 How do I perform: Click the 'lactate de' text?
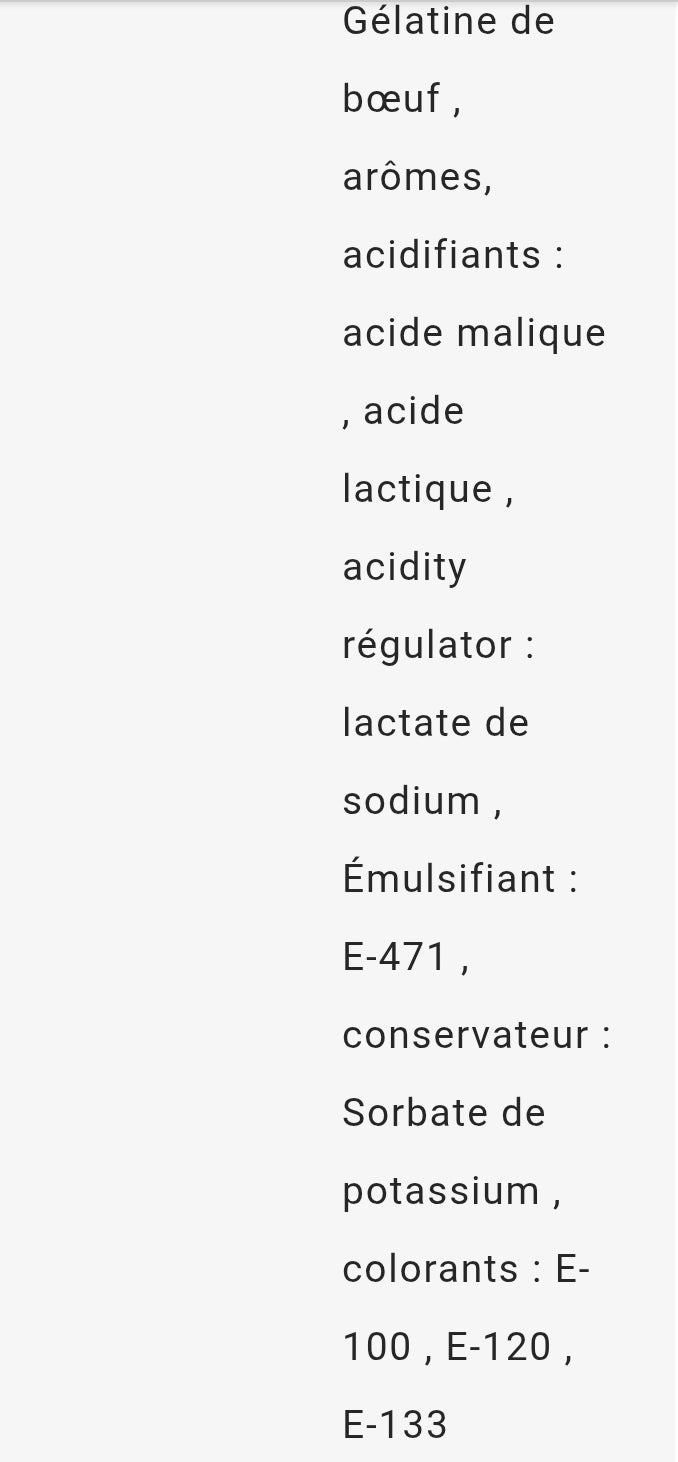point(435,723)
